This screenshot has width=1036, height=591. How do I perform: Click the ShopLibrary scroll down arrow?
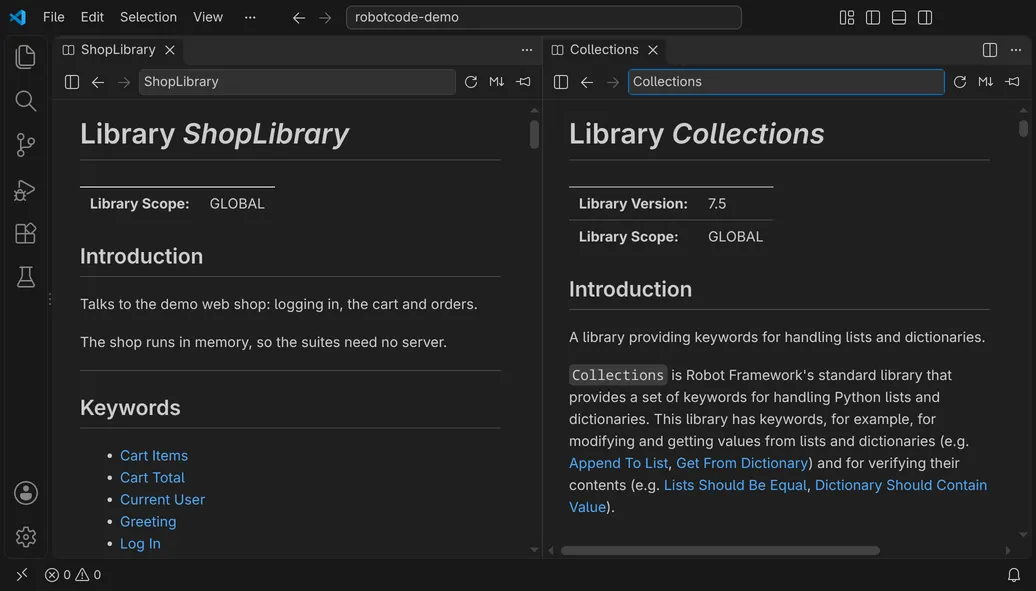tap(534, 549)
